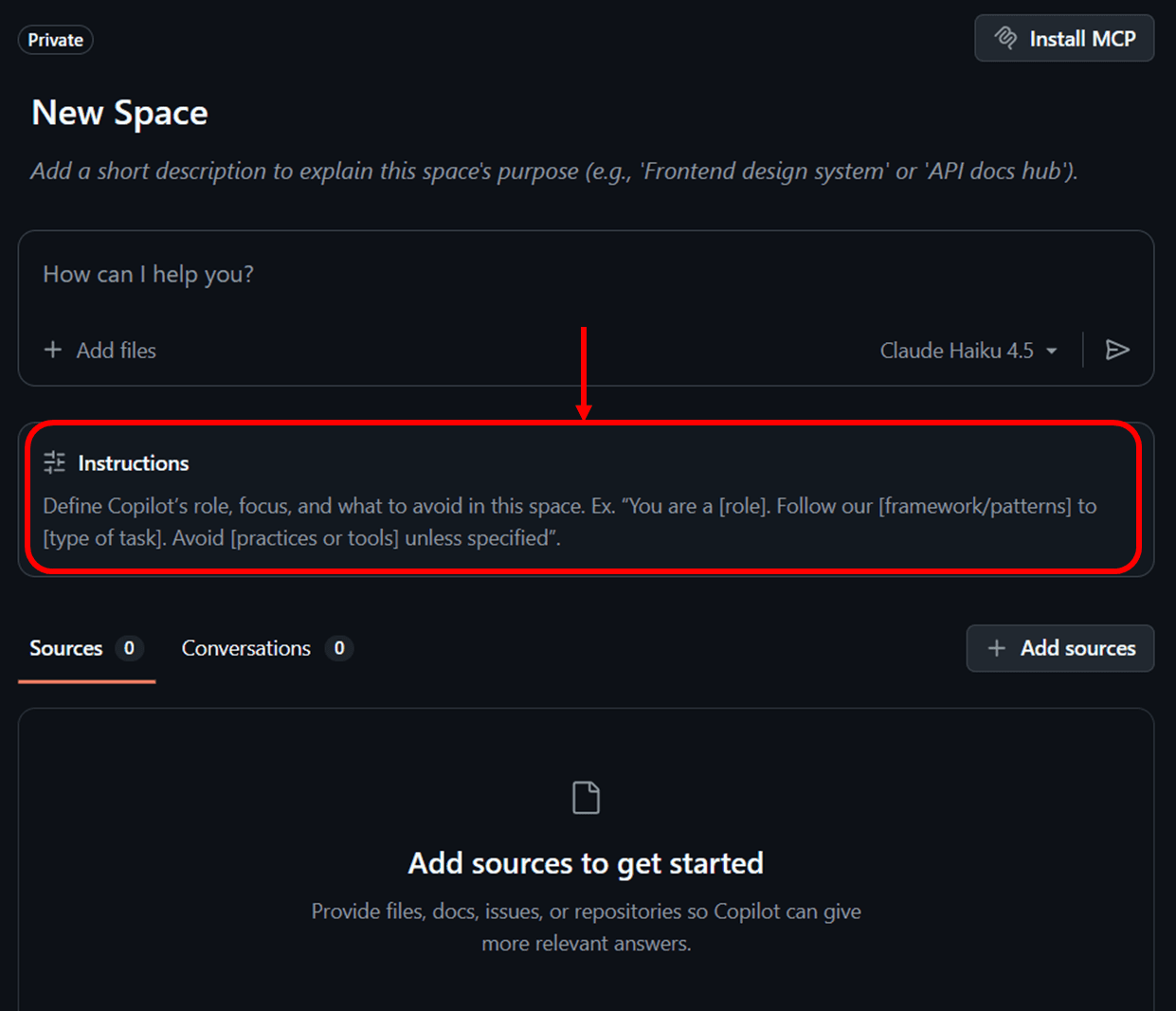Image resolution: width=1176 pixels, height=1011 pixels.
Task: Click the Add sources button
Action: pyautogui.click(x=1059, y=648)
